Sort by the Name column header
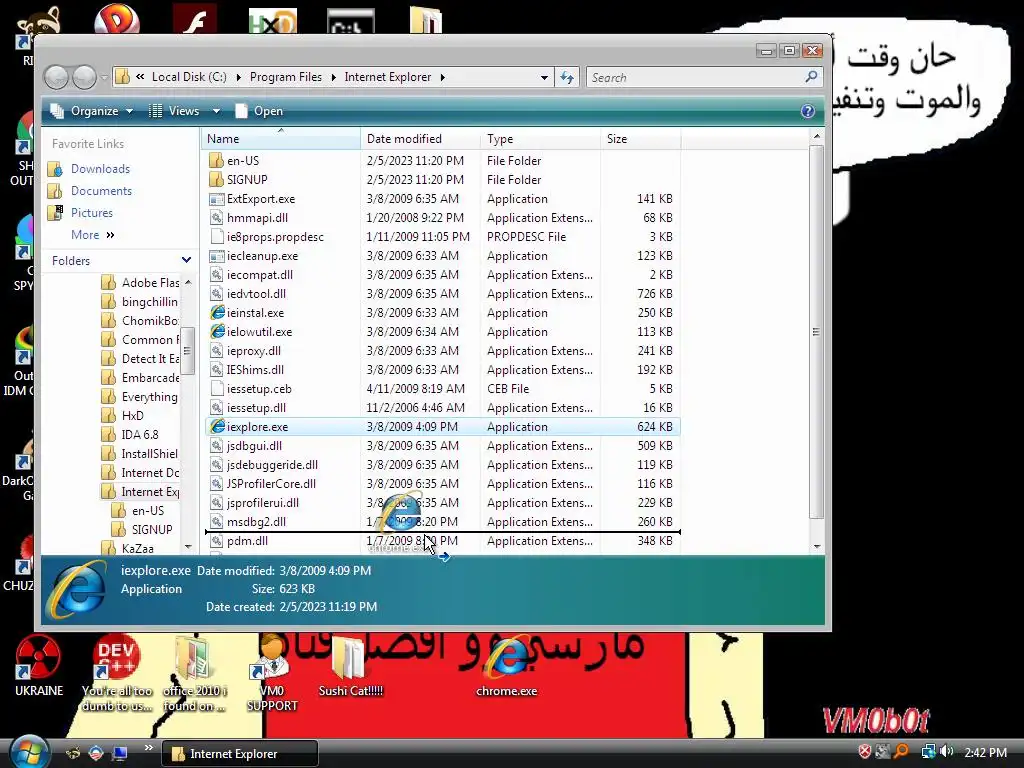 point(281,139)
